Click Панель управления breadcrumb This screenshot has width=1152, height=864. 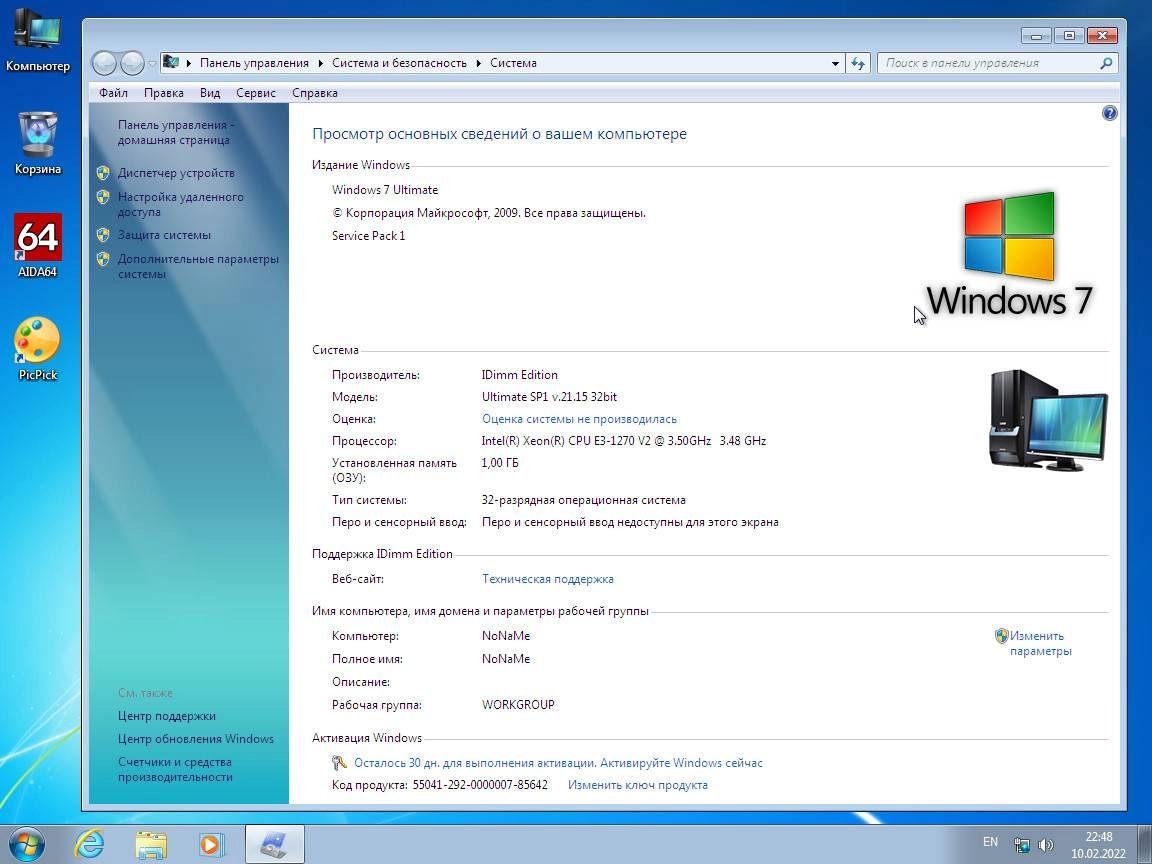pos(254,63)
